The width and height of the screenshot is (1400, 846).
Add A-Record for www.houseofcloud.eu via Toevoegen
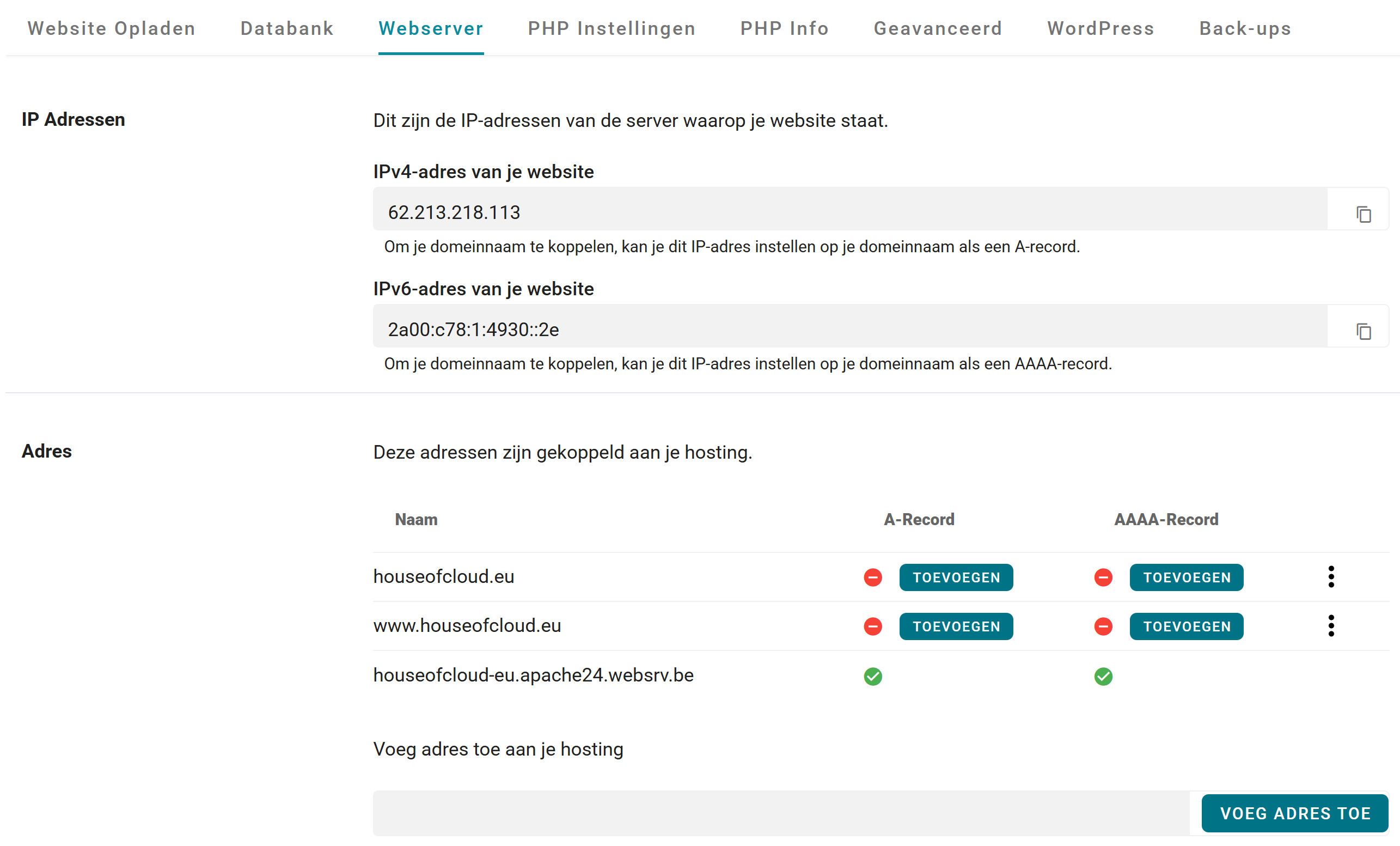[956, 626]
